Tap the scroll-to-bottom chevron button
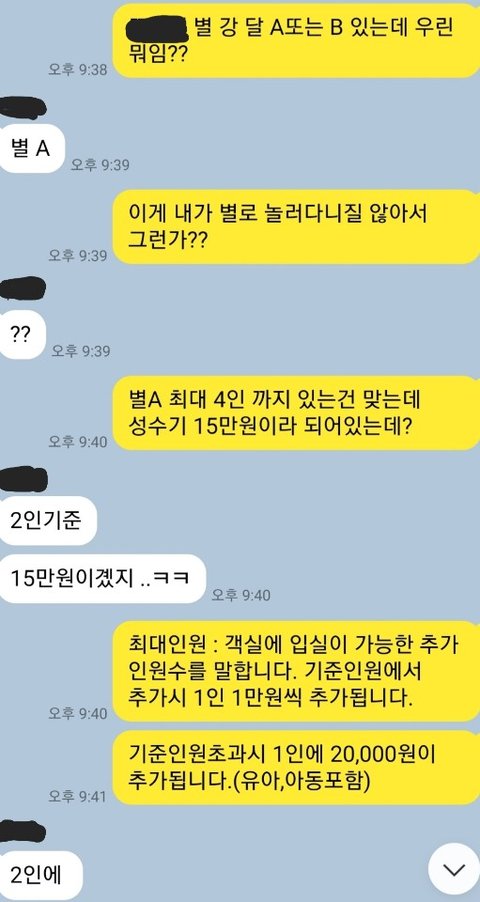480x902 pixels. coord(454,869)
